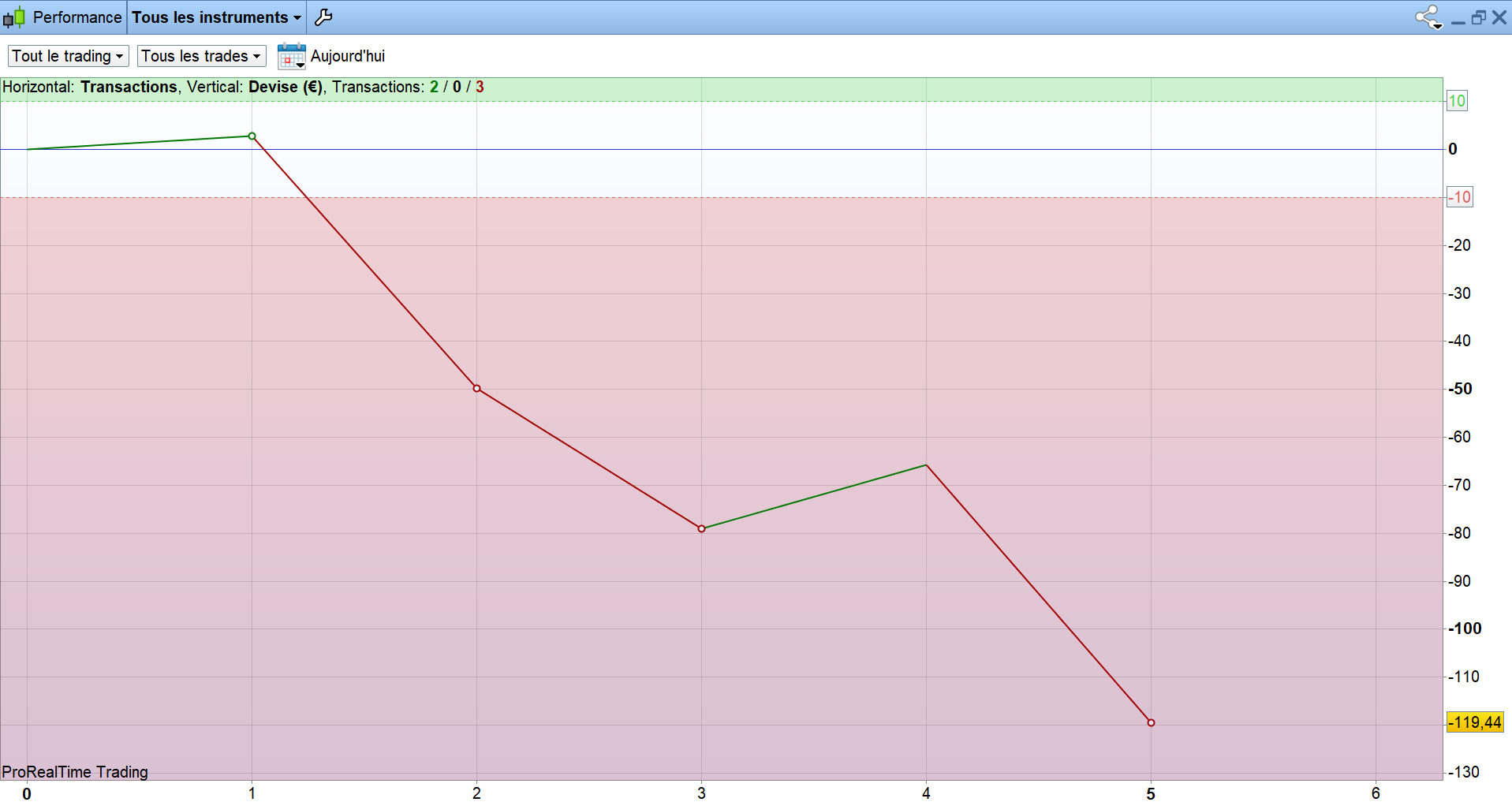Click the wrench settings icon
Screen dimensions: 1512x802
323,17
